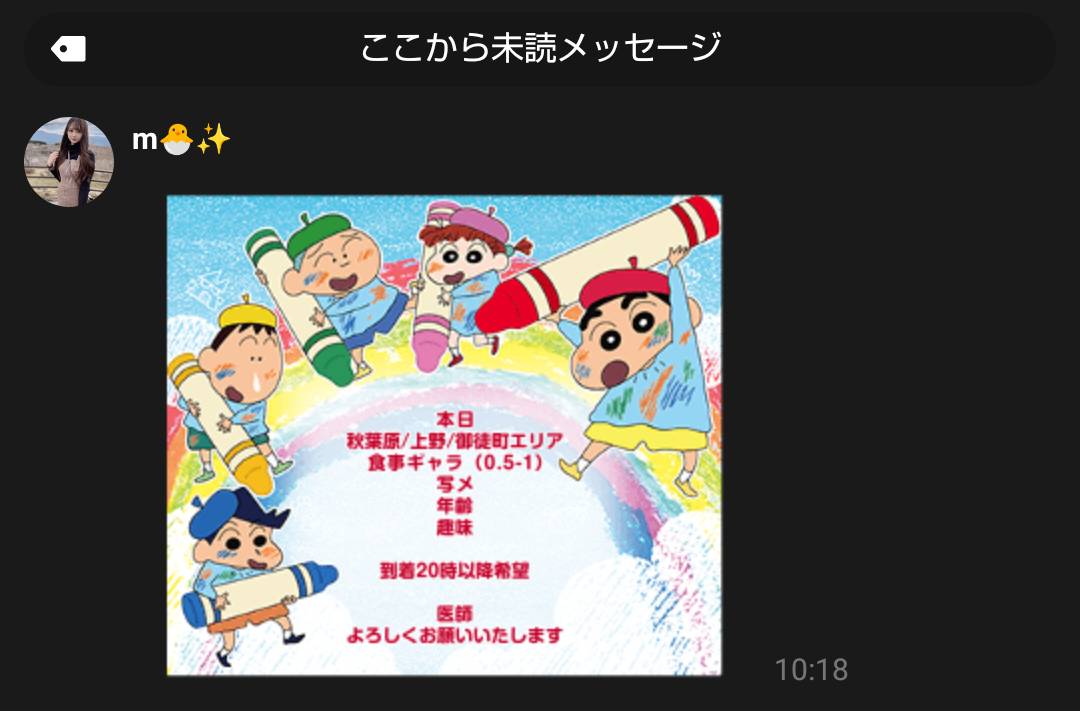The image size is (1080, 711).
Task: Select the sender name letter "m"
Action: (145, 141)
